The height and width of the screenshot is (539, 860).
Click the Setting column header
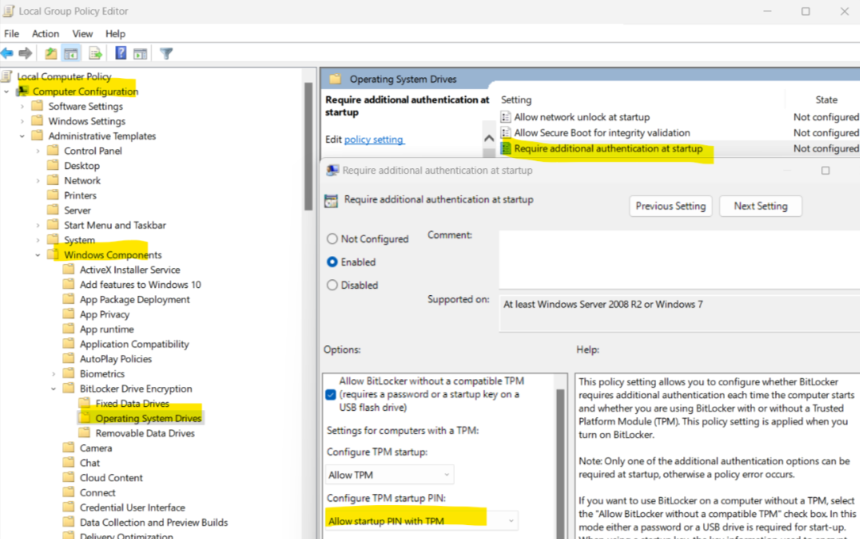pyautogui.click(x=516, y=100)
